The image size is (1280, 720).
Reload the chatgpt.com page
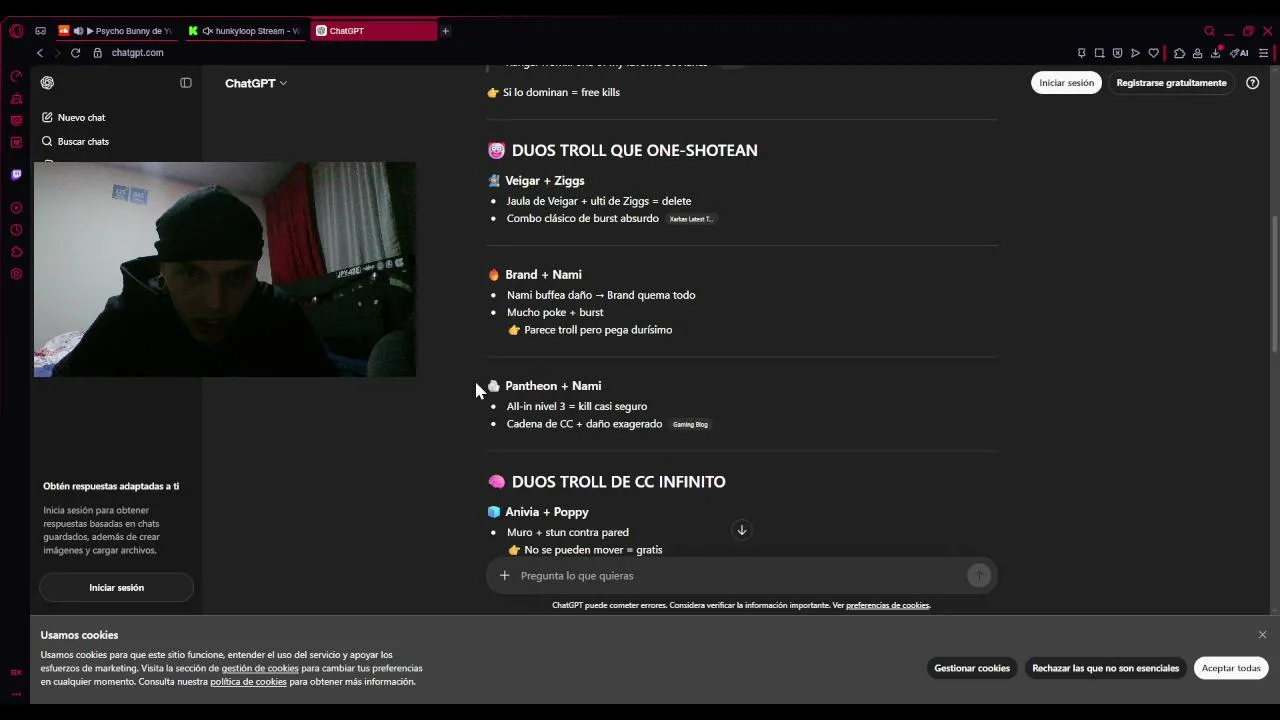[x=75, y=53]
